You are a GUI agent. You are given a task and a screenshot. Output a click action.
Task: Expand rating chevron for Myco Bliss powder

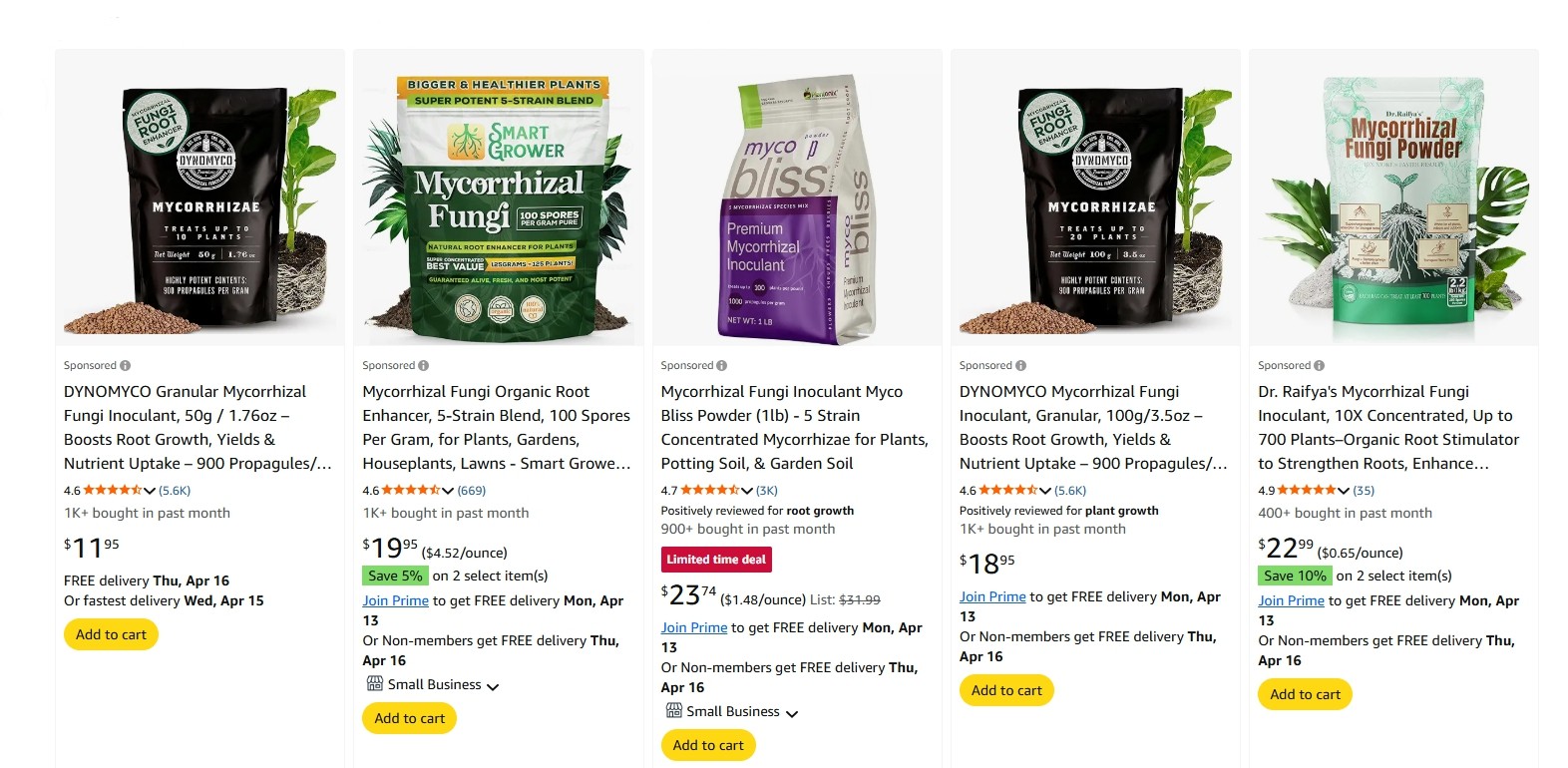(746, 491)
